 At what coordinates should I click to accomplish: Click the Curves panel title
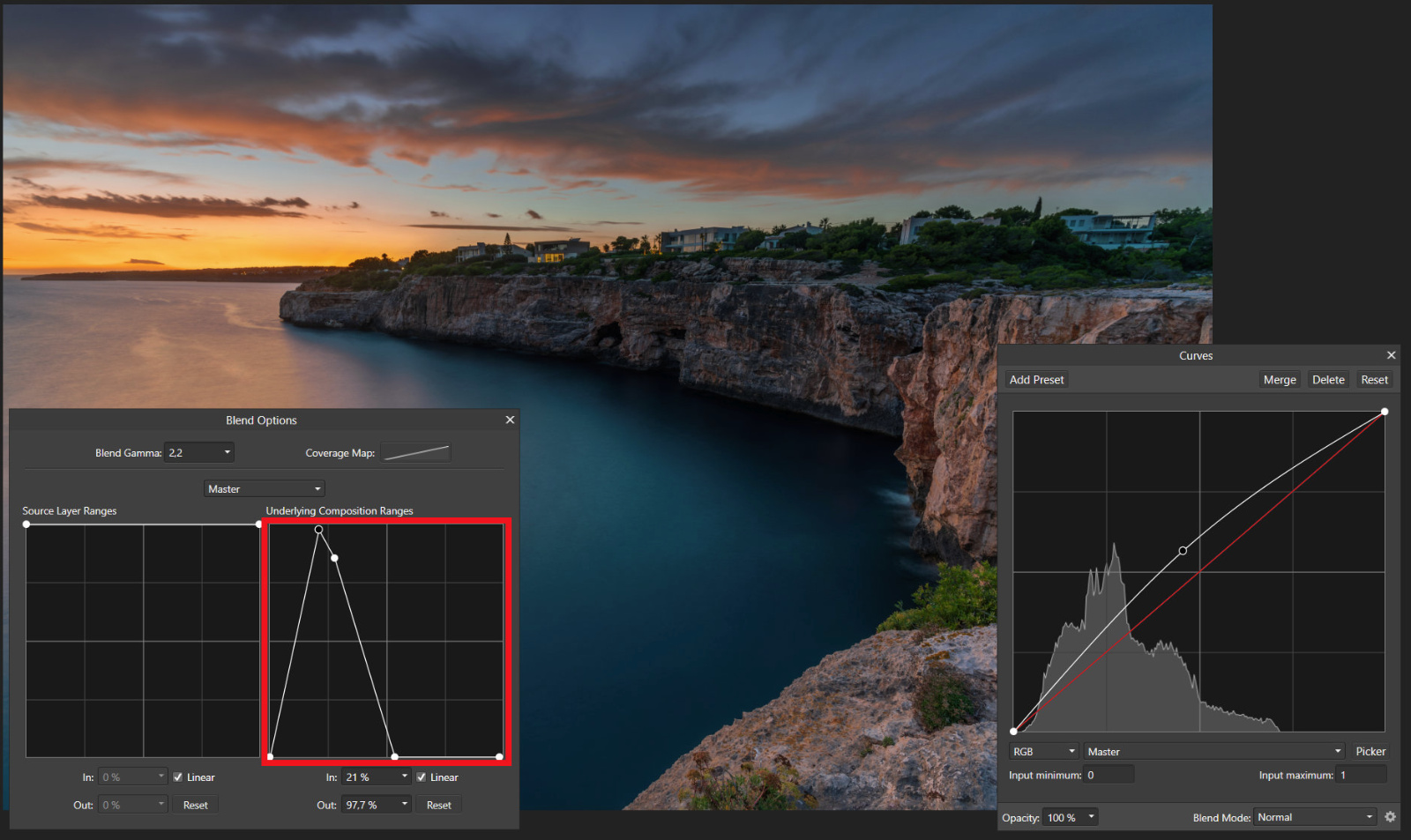[1196, 356]
